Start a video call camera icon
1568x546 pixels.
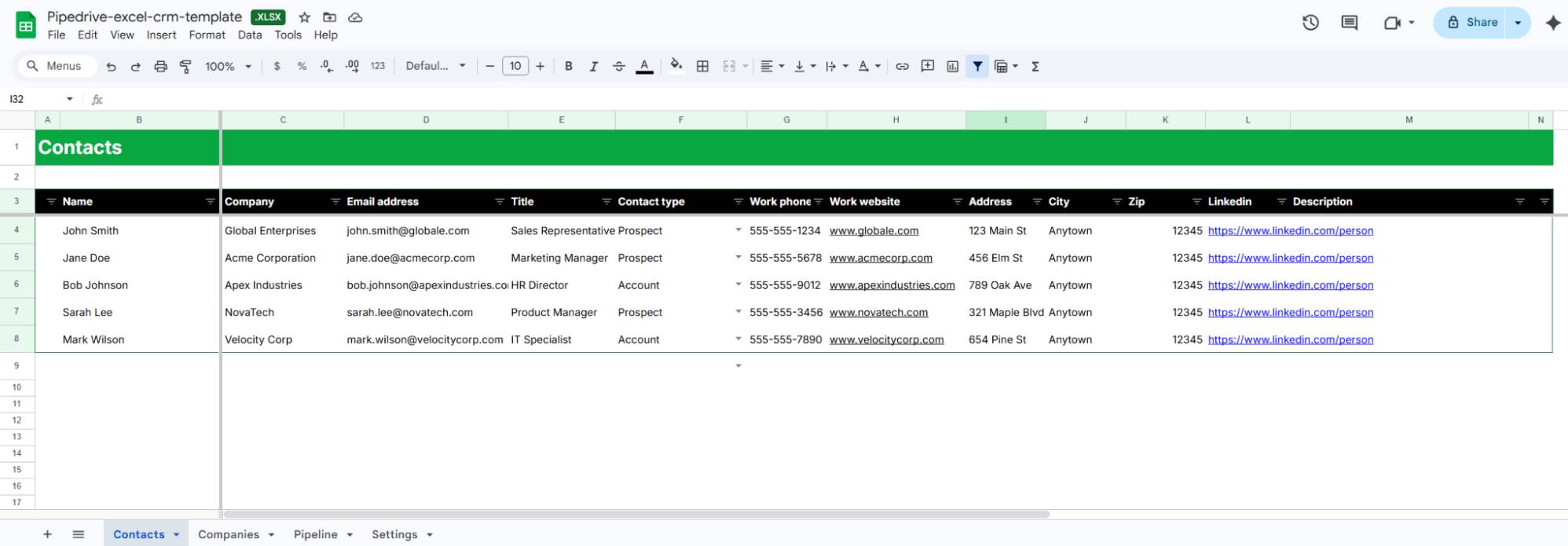click(x=1392, y=23)
